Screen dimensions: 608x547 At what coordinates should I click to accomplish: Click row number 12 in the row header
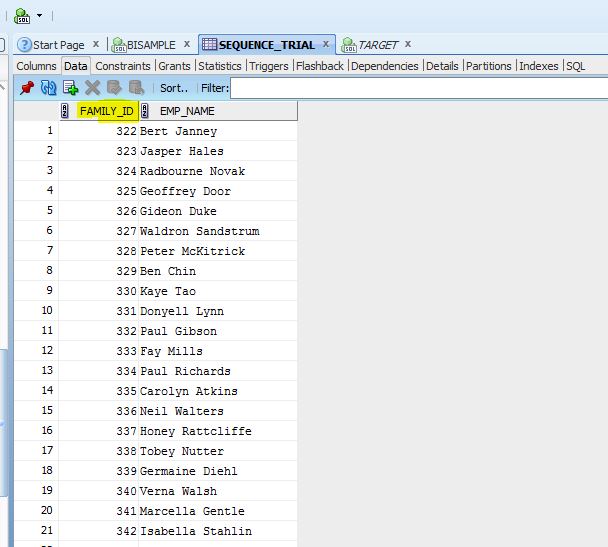click(x=36, y=350)
